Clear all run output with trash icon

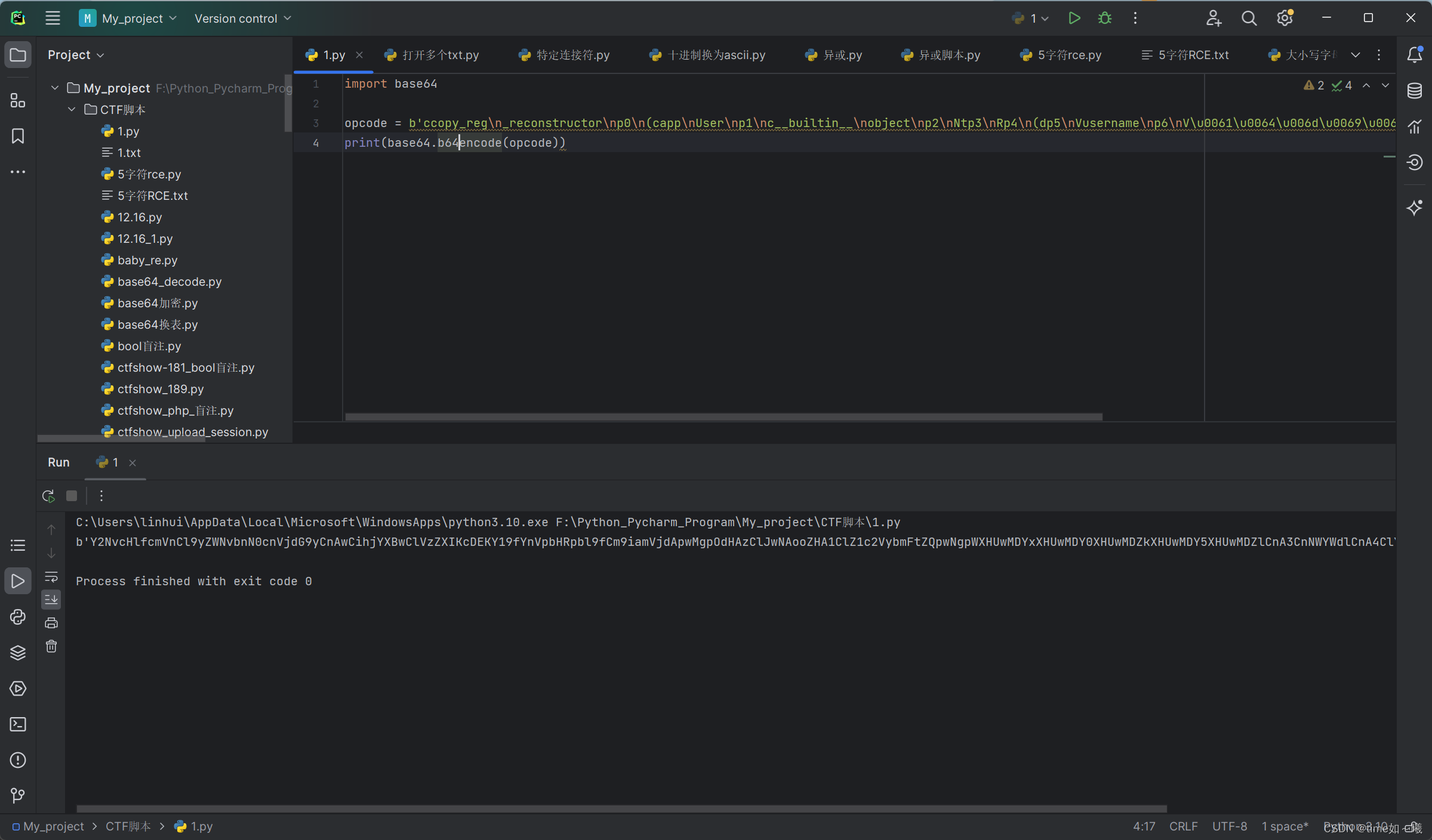coord(51,647)
